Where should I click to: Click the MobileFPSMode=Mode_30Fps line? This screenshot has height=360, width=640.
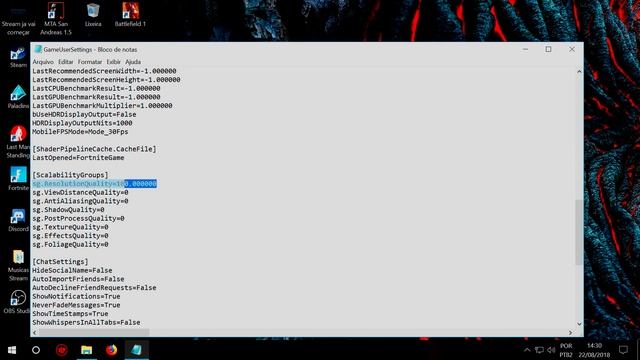click(x=80, y=131)
